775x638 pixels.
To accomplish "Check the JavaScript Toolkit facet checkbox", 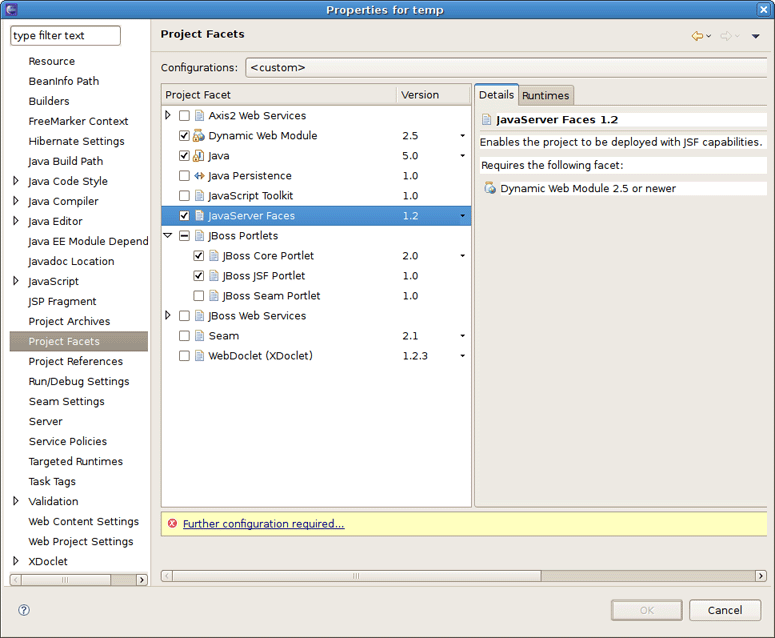I will 184,196.
